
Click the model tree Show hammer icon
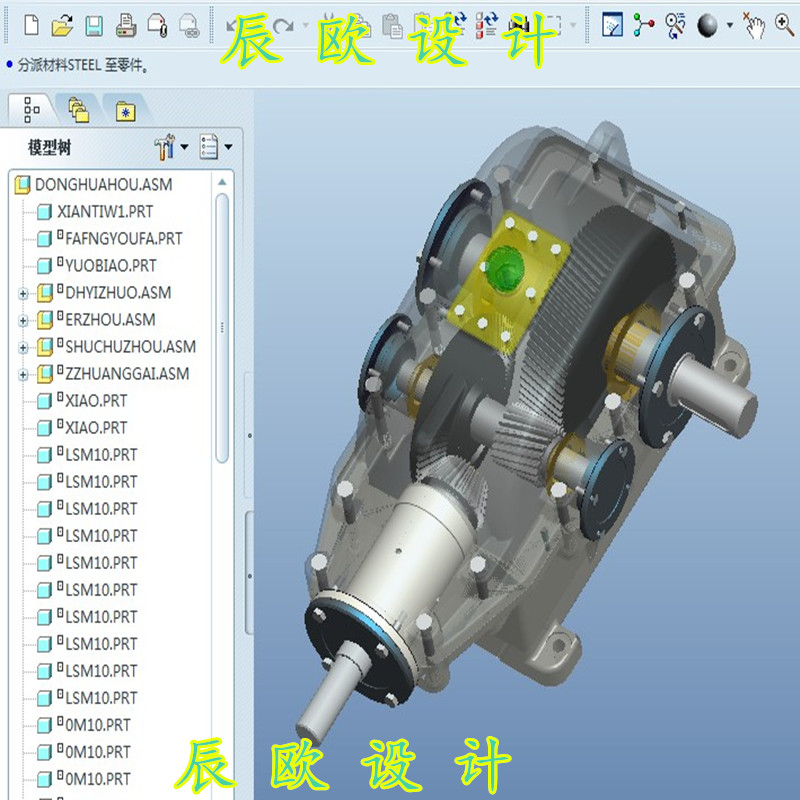coord(164,147)
